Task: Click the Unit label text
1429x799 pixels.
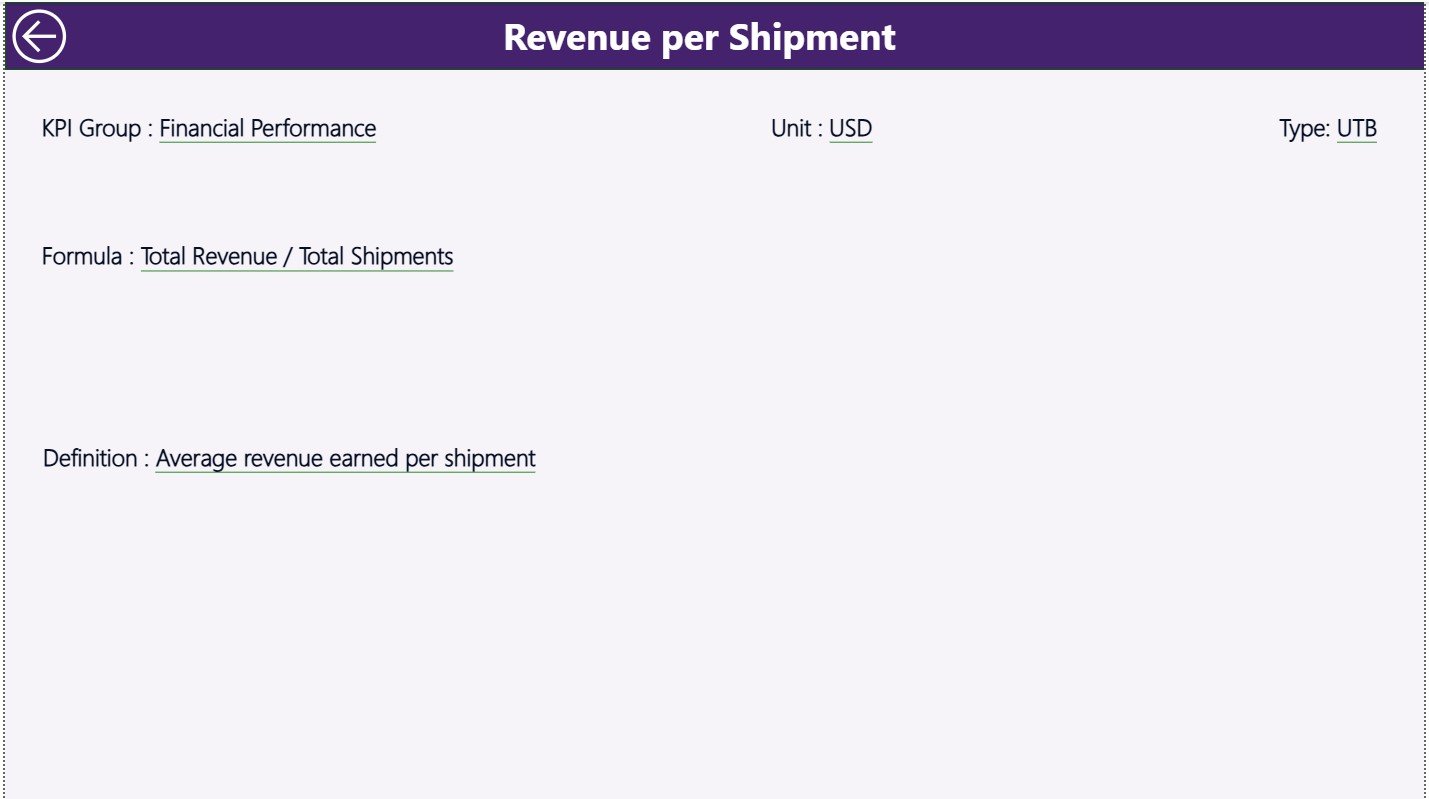Action: (790, 128)
